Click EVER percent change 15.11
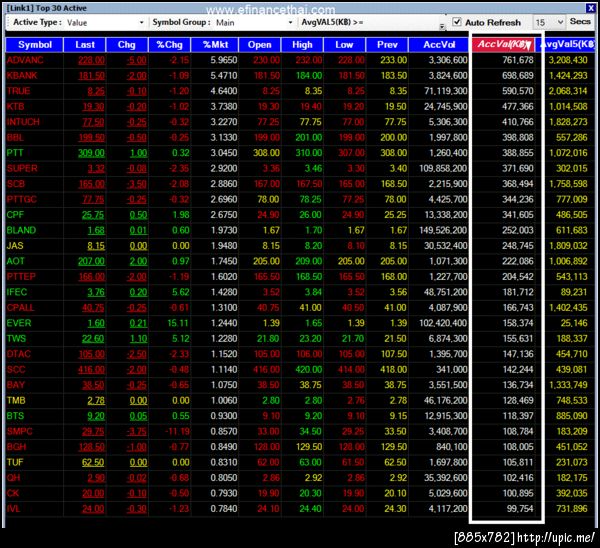 [178, 323]
